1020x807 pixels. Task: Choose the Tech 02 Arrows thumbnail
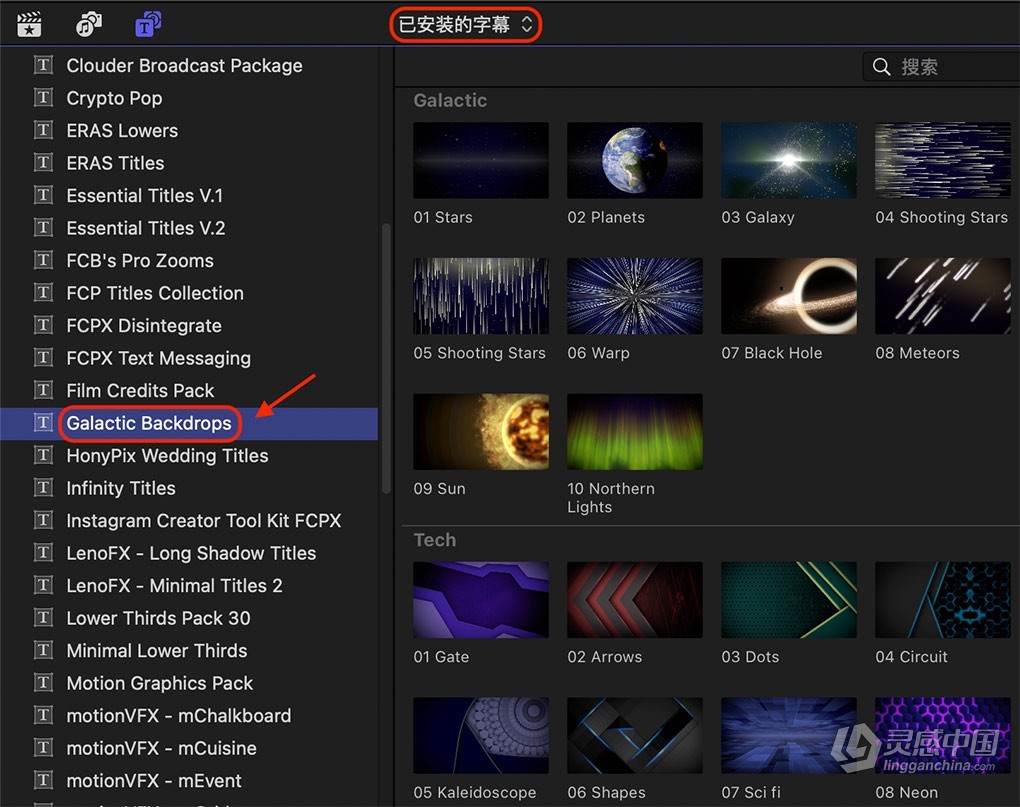coord(635,600)
